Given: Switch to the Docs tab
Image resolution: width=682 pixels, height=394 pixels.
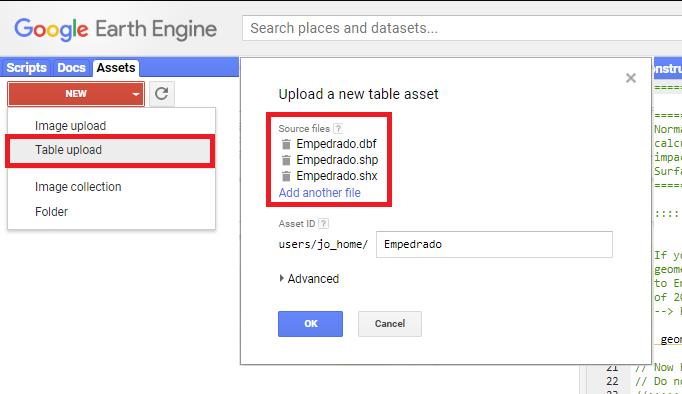Looking at the screenshot, I should (71, 68).
